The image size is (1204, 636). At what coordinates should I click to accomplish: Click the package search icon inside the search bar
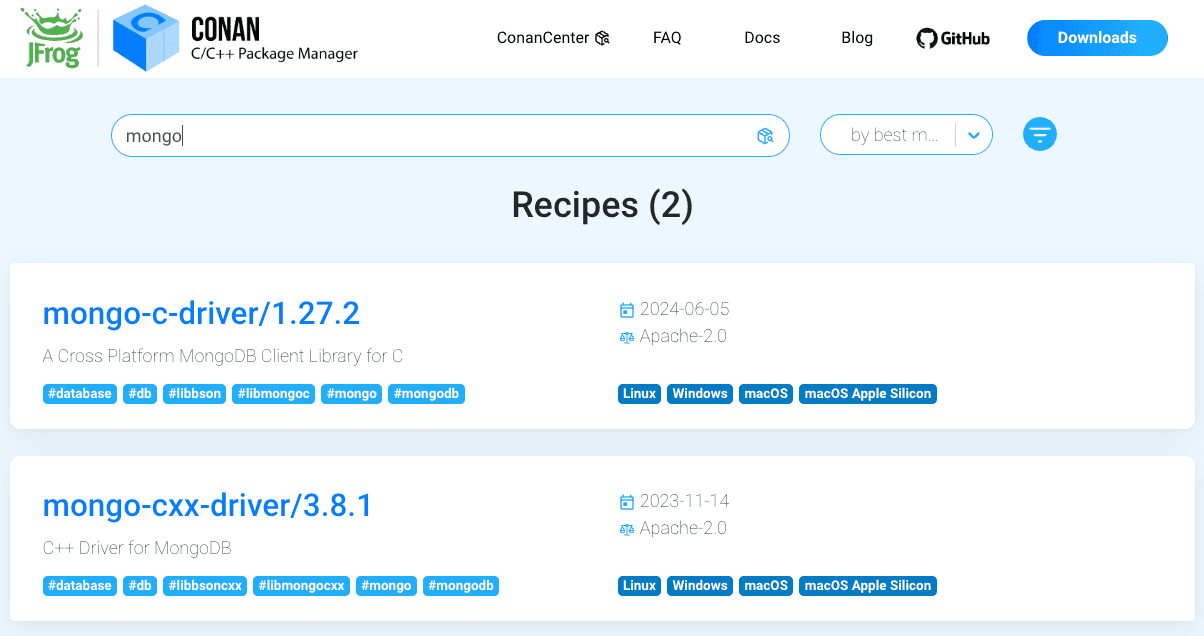765,135
